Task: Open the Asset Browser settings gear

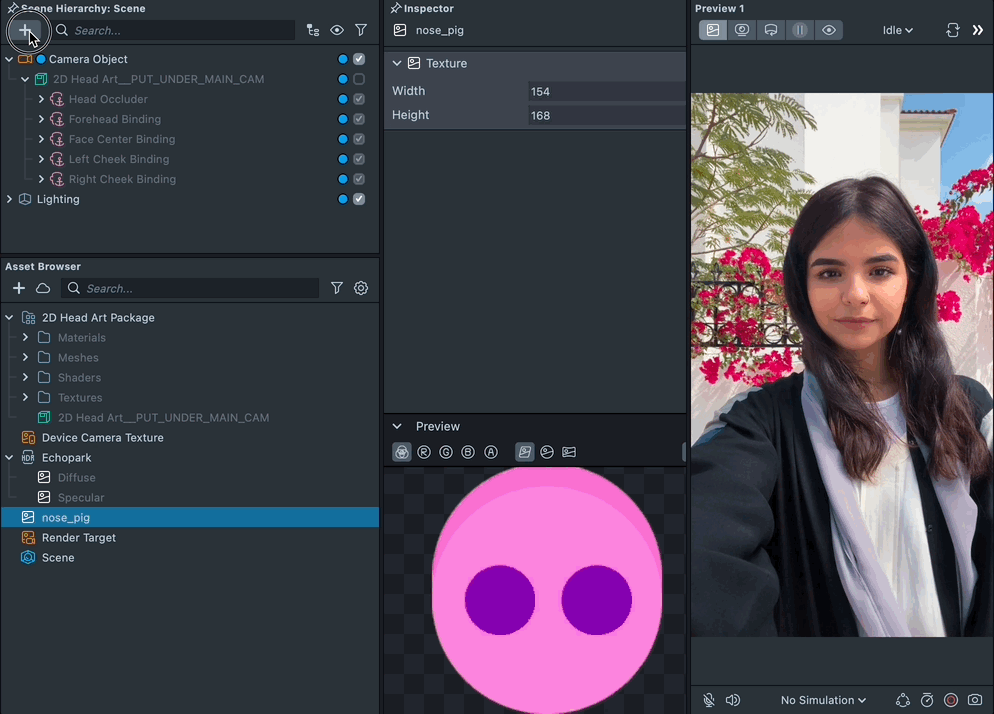Action: (x=361, y=288)
